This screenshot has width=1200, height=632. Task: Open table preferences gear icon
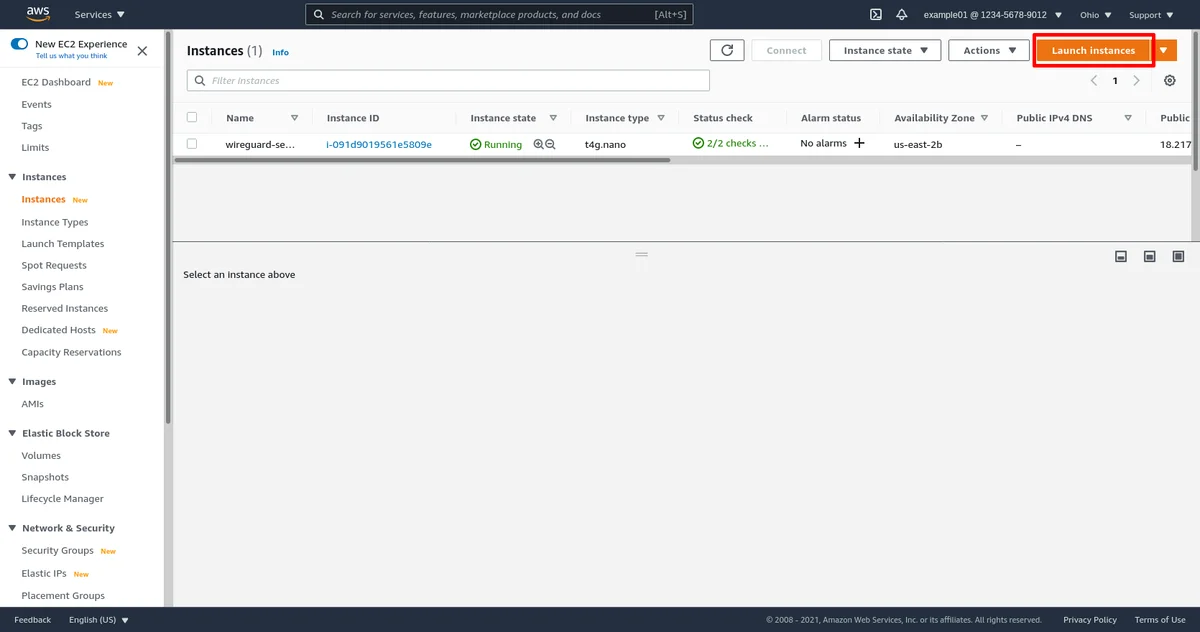[1169, 81]
